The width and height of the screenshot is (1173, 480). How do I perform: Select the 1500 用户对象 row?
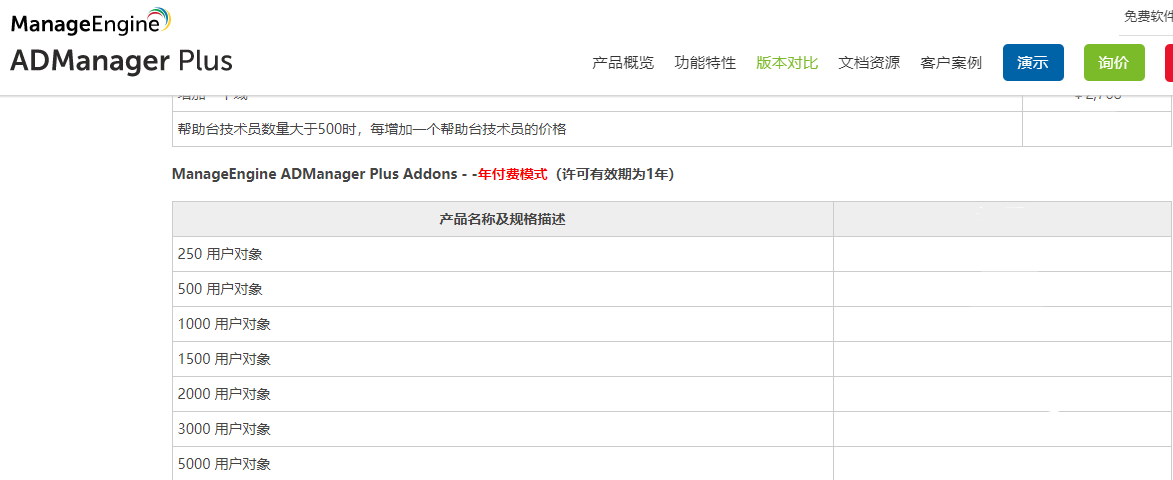502,360
